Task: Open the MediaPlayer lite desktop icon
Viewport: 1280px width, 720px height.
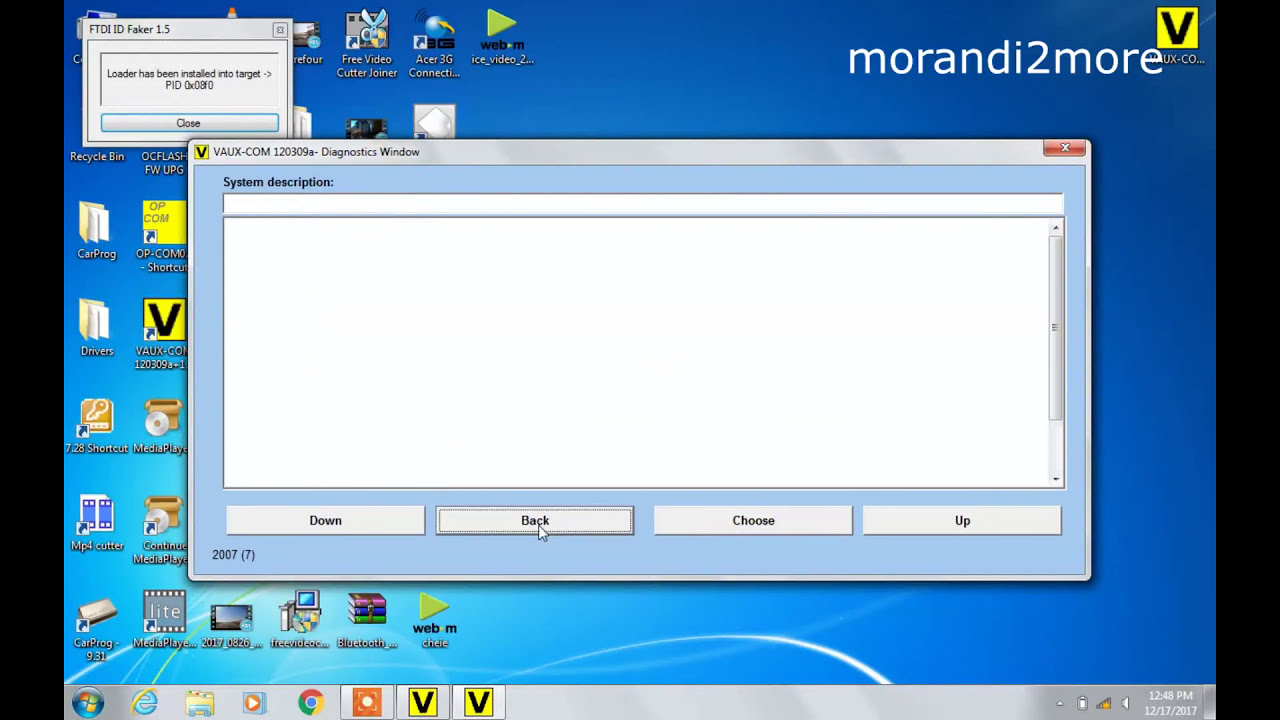Action: (x=163, y=620)
